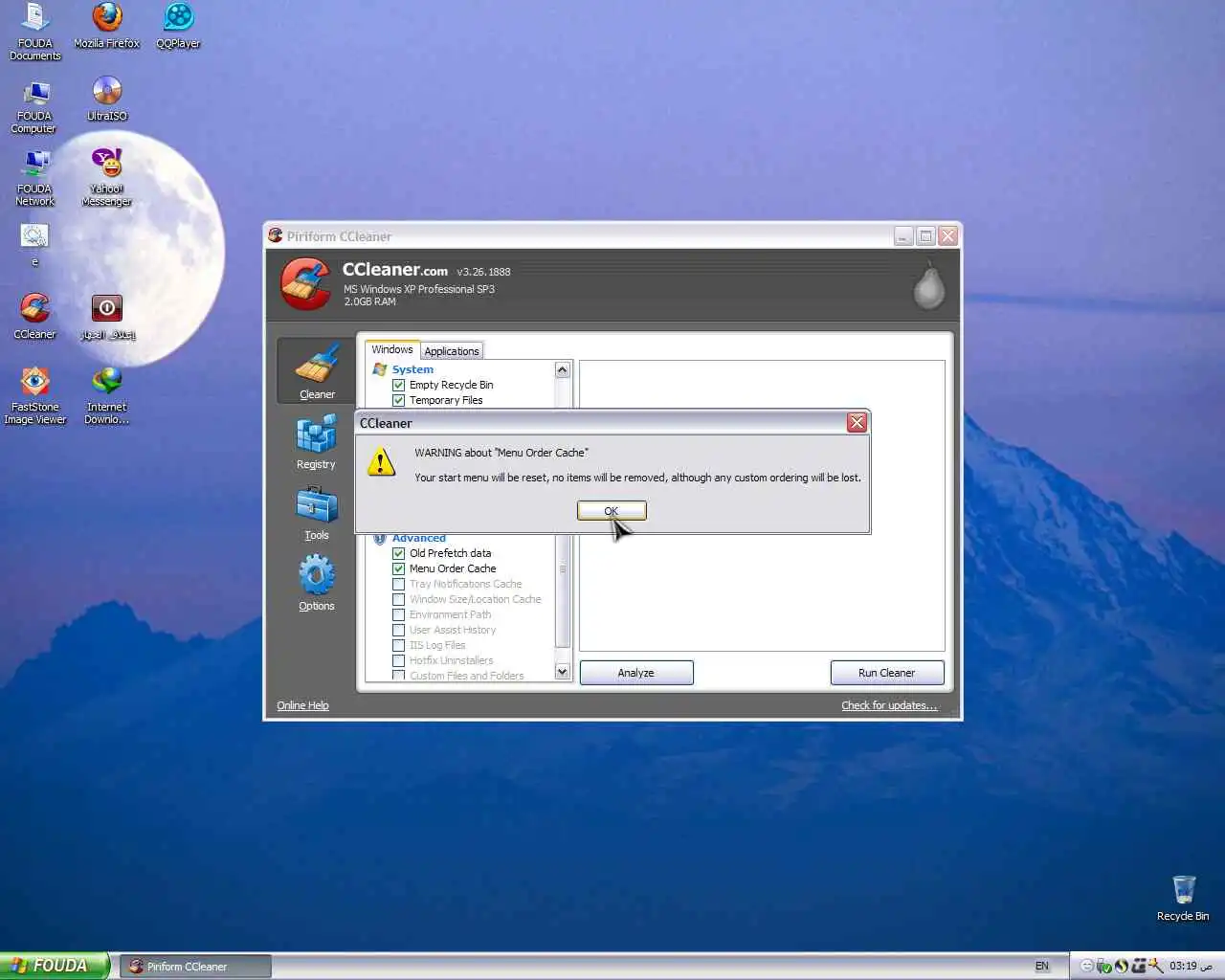Viewport: 1225px width, 980px height.
Task: Select the Advanced group heading in list
Action: coord(419,538)
